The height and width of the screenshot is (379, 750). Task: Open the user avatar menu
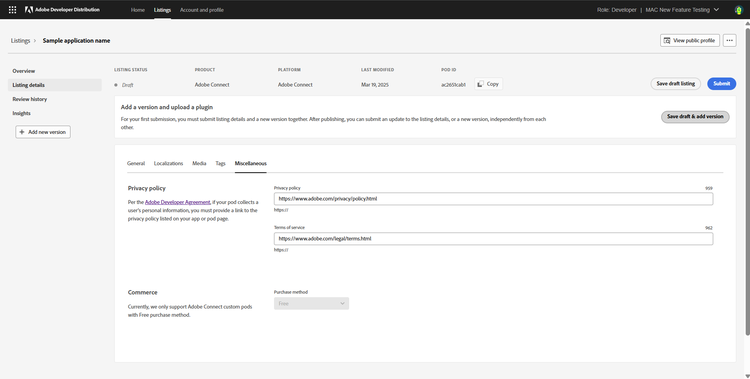point(739,10)
